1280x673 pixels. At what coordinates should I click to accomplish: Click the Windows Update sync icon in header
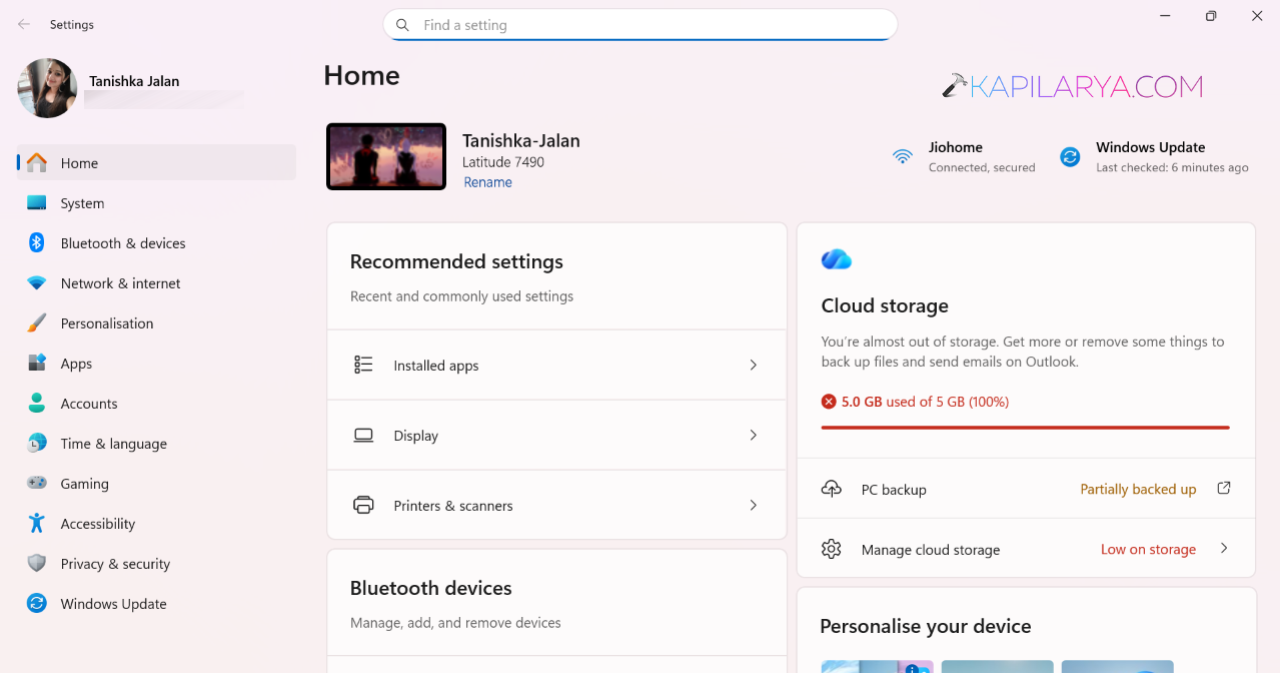tap(1070, 157)
